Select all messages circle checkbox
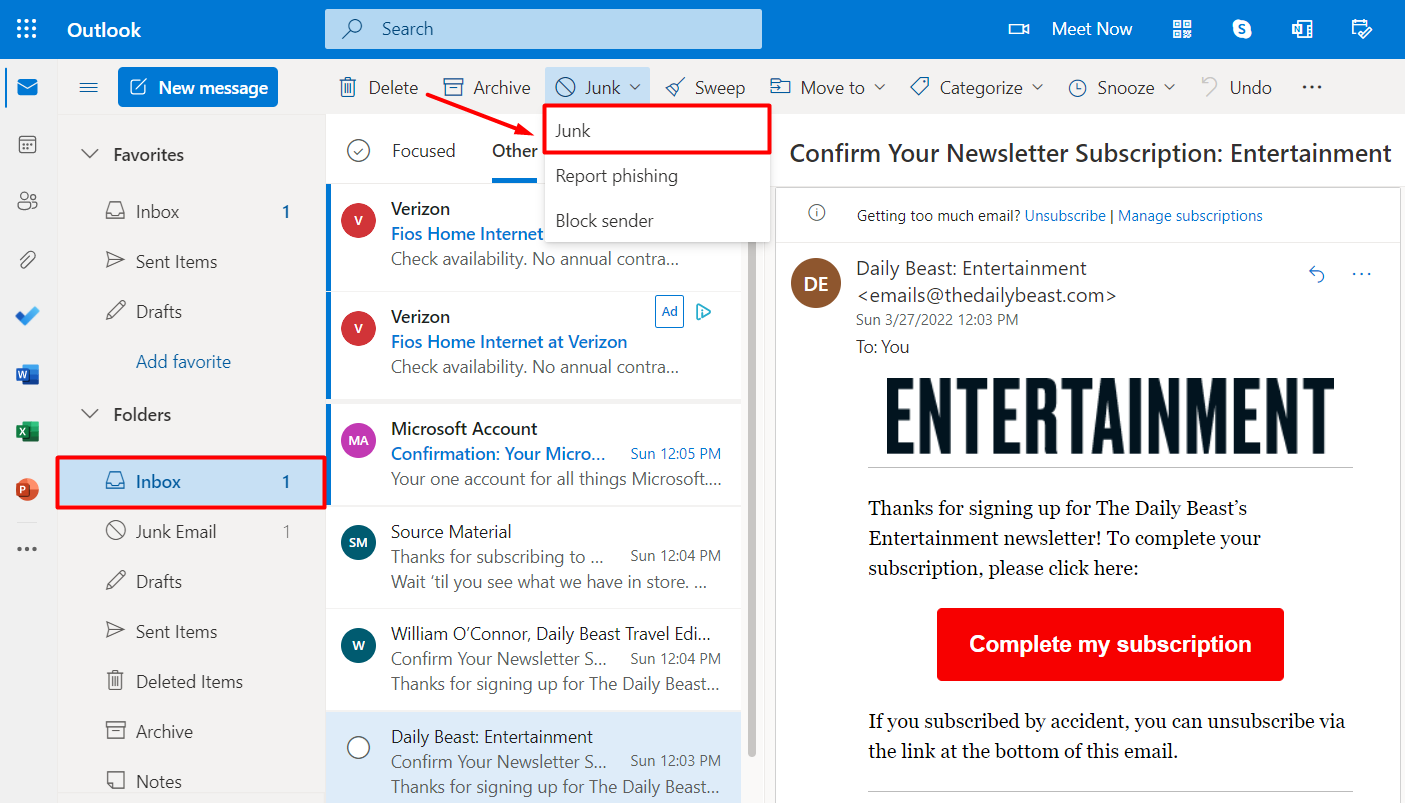This screenshot has width=1405, height=803. (x=358, y=151)
